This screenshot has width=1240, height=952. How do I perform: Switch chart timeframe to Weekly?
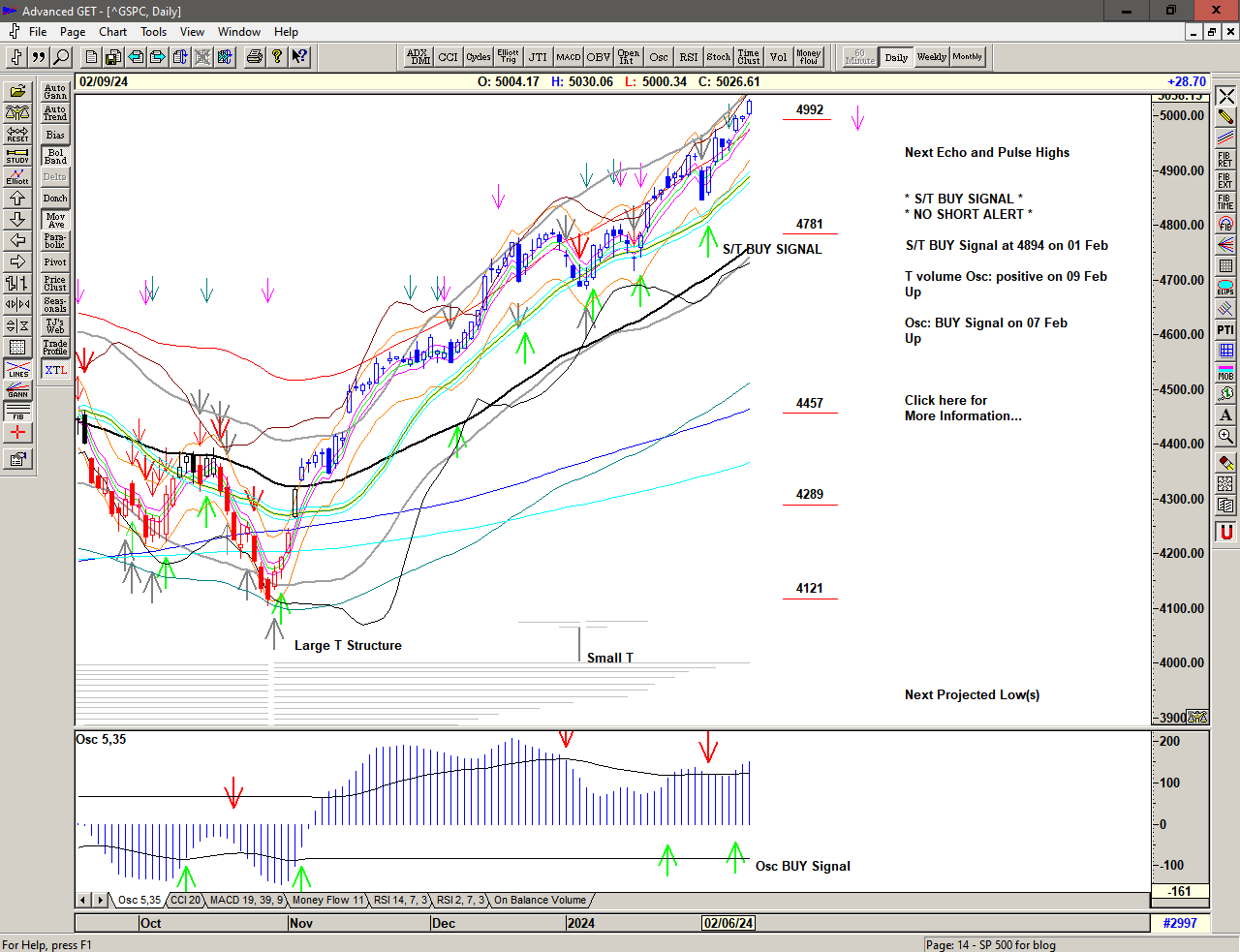(931, 57)
